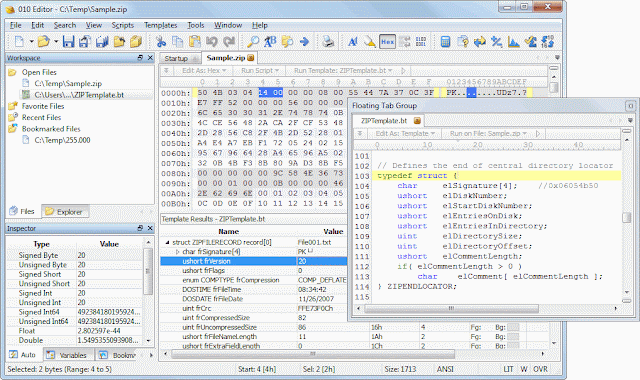This screenshot has height=380, width=640.
Task: Switch to the Variables inspector tab
Action: pos(68,355)
